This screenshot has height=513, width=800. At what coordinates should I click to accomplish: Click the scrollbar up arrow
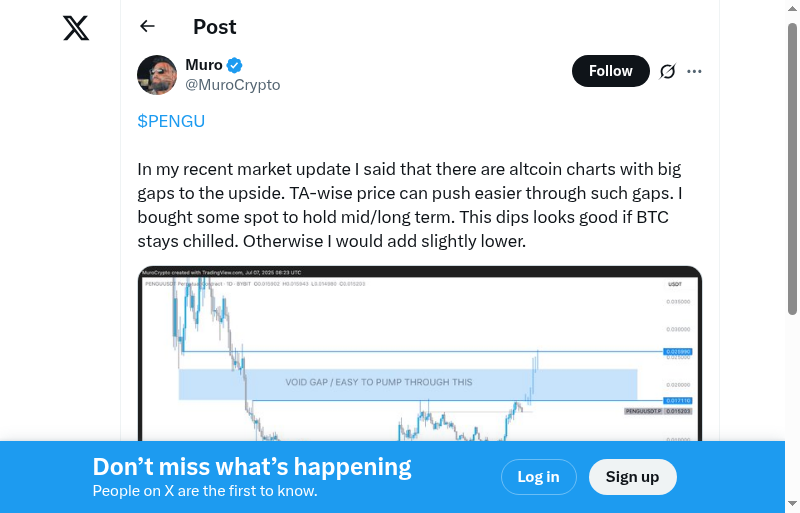point(793,7)
